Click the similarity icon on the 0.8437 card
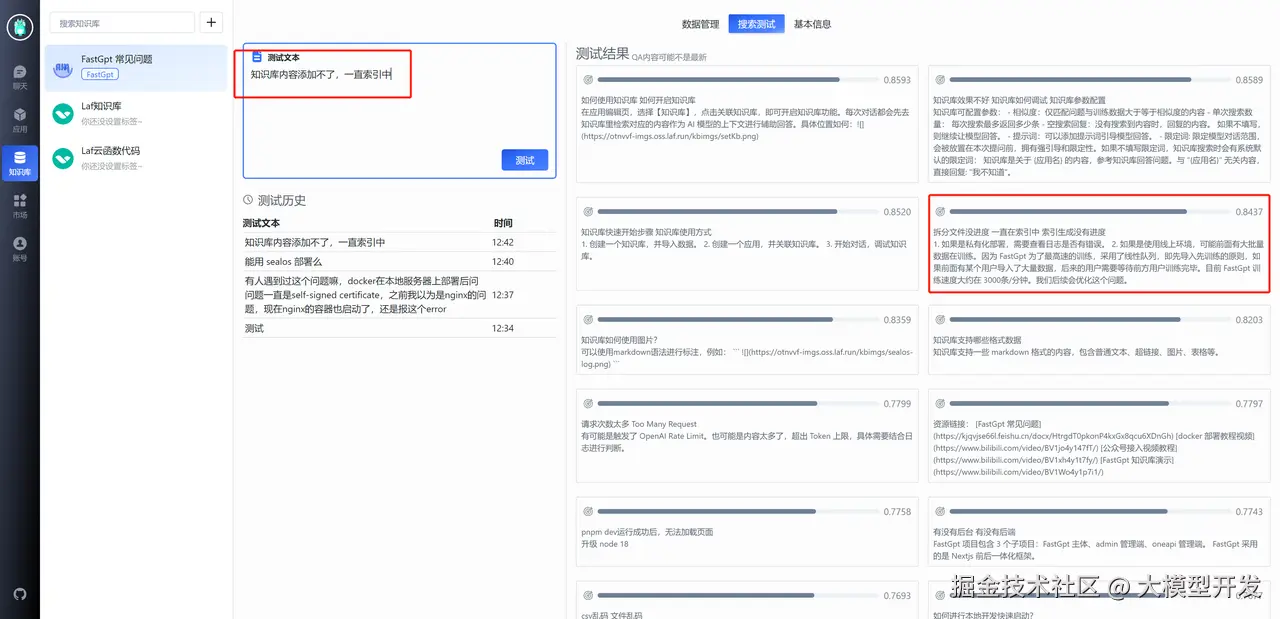 click(939, 211)
